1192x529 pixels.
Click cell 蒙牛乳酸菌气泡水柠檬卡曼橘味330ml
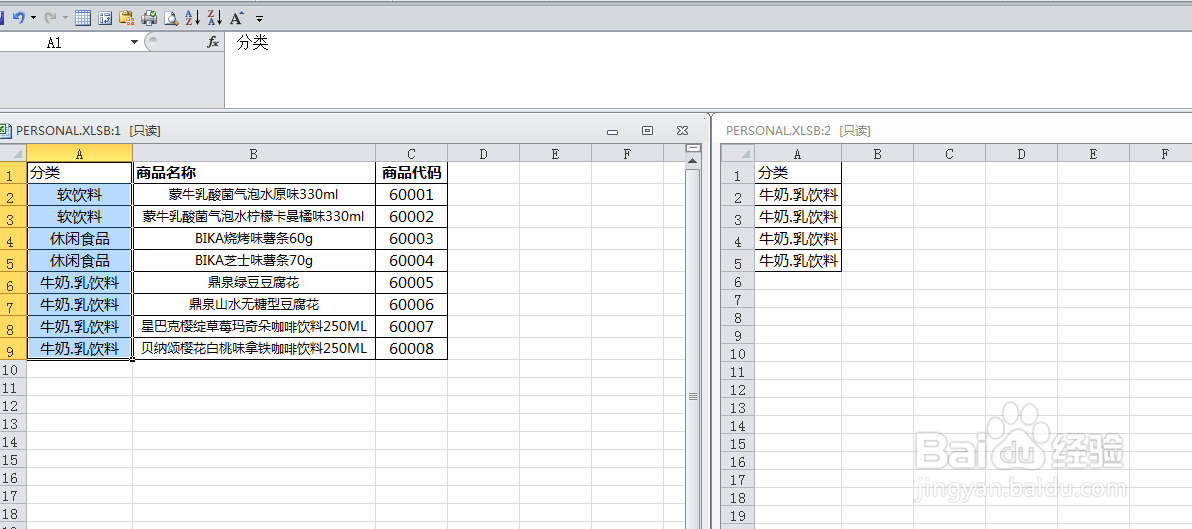click(x=254, y=217)
